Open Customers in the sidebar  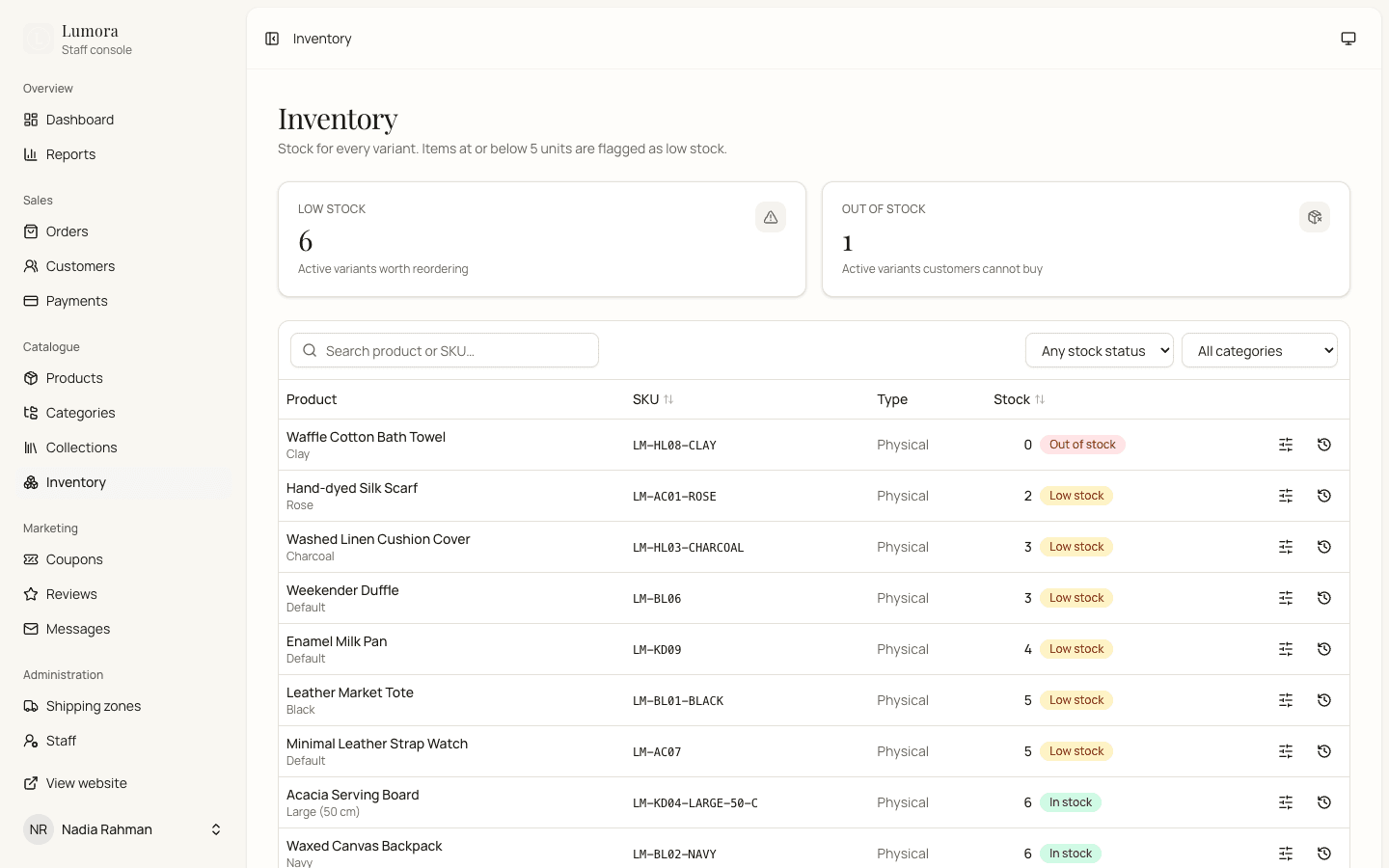pos(123,266)
